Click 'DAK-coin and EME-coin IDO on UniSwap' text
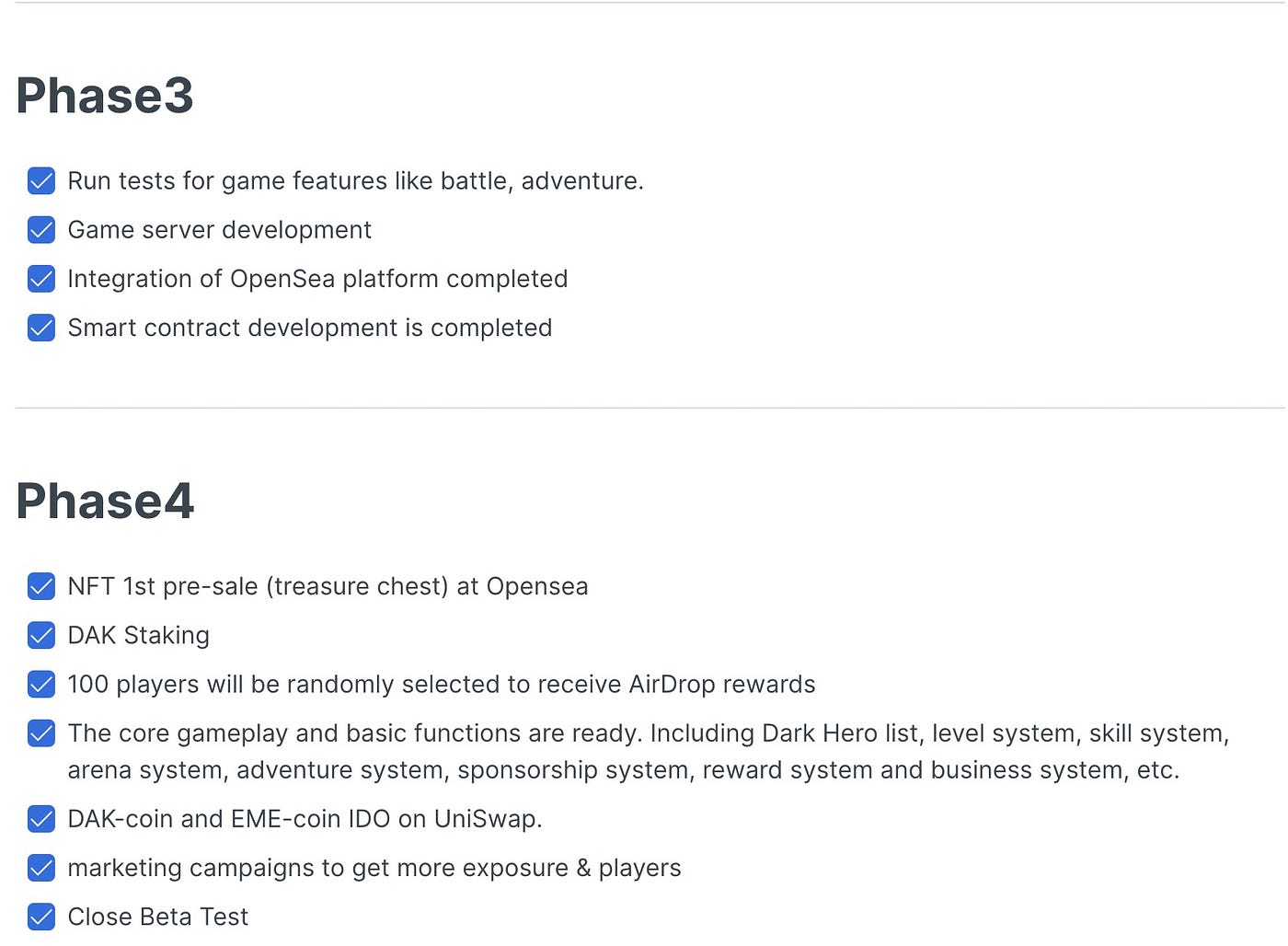Screen dimensions: 1288x946 click(305, 819)
